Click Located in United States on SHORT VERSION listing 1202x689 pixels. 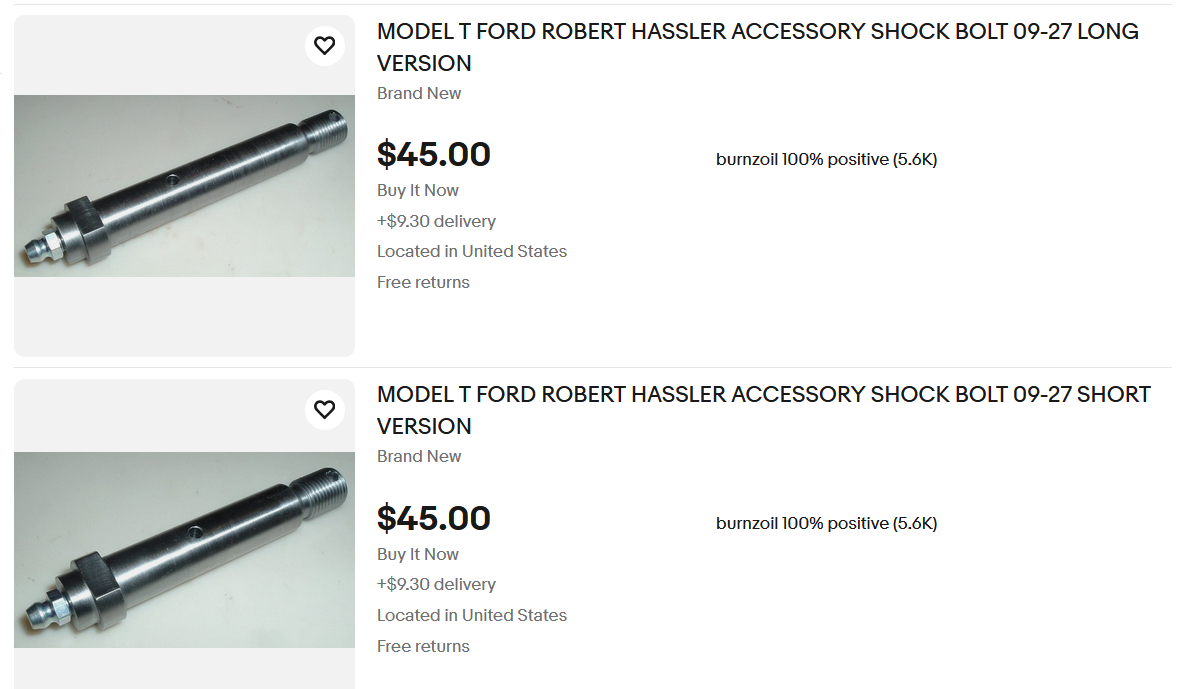click(x=472, y=615)
